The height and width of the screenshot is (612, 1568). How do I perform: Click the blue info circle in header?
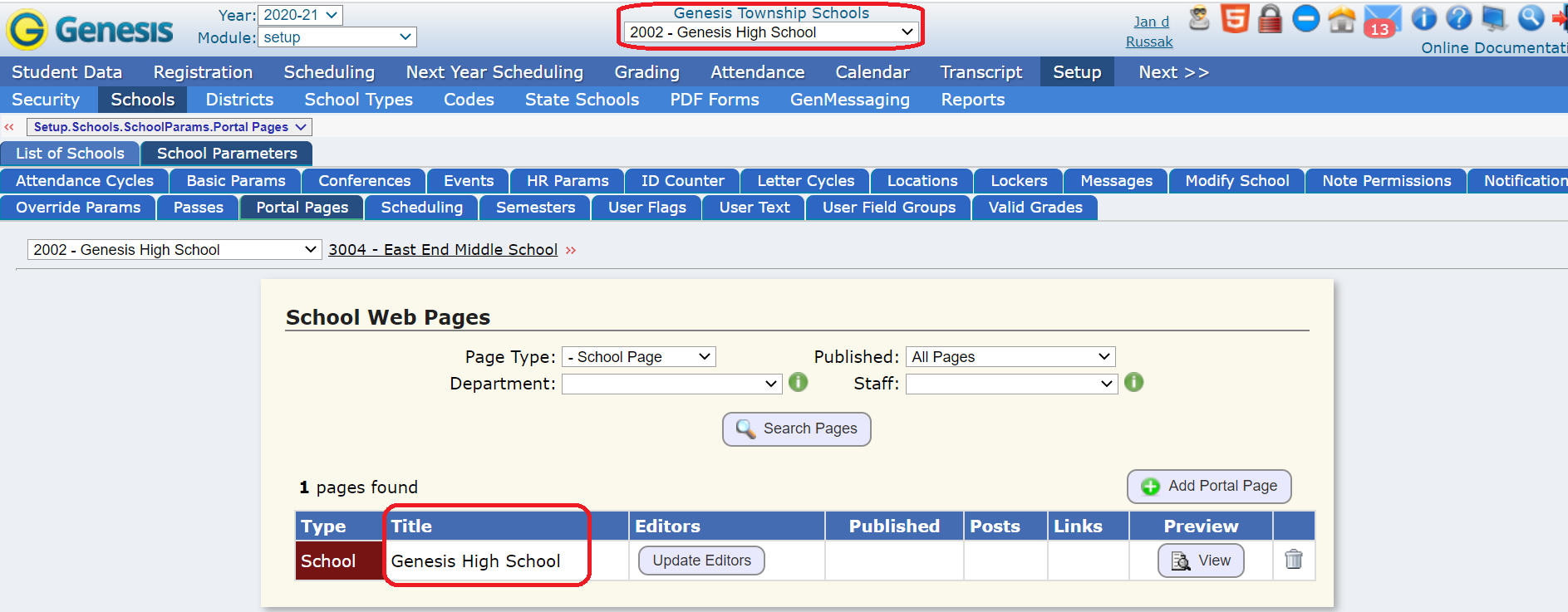tap(1423, 18)
